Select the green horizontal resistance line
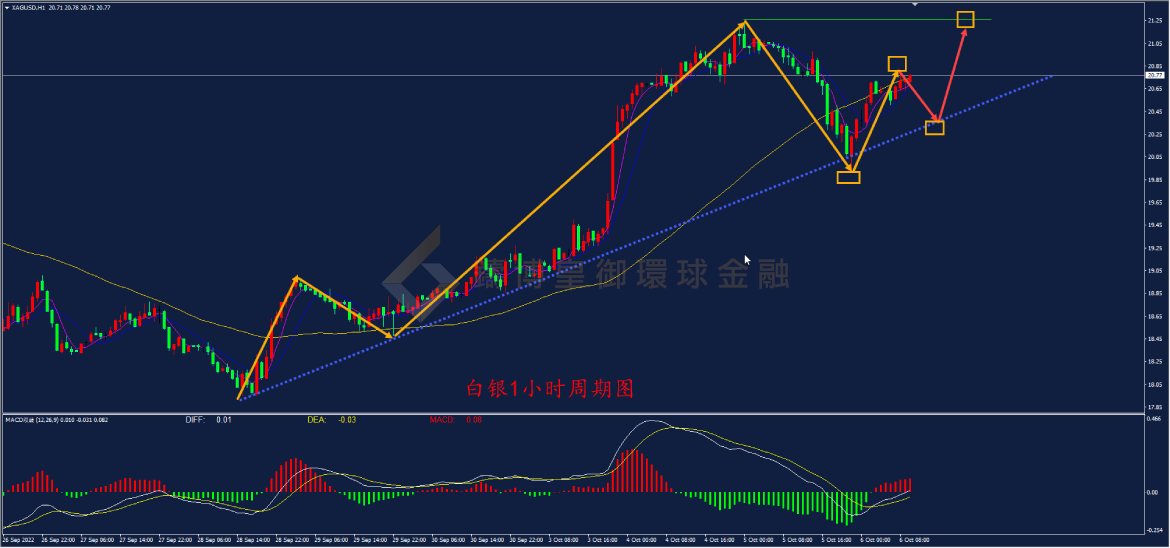This screenshot has height=548, width=1170. point(869,19)
